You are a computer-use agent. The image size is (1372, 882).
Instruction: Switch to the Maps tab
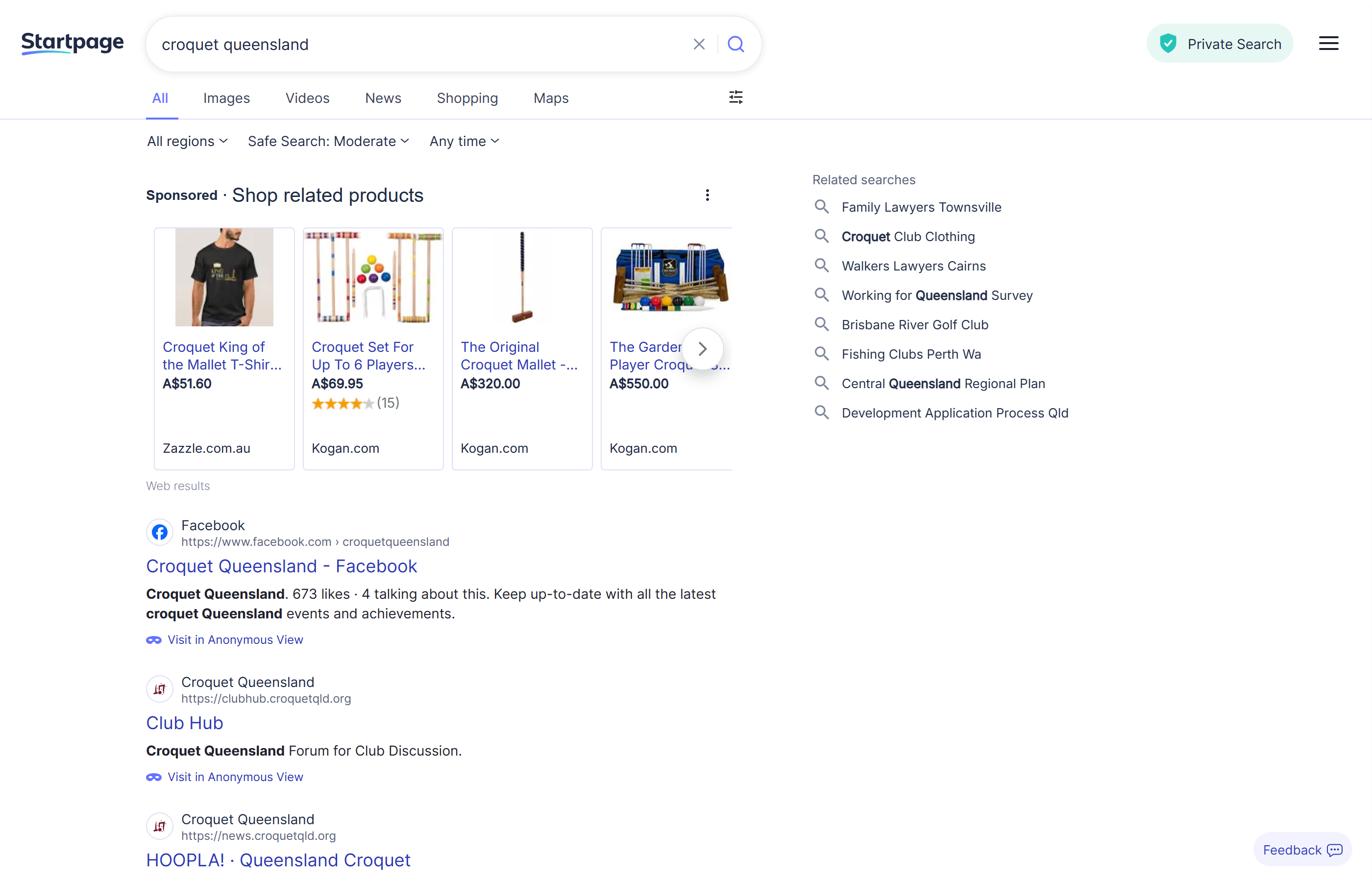551,98
